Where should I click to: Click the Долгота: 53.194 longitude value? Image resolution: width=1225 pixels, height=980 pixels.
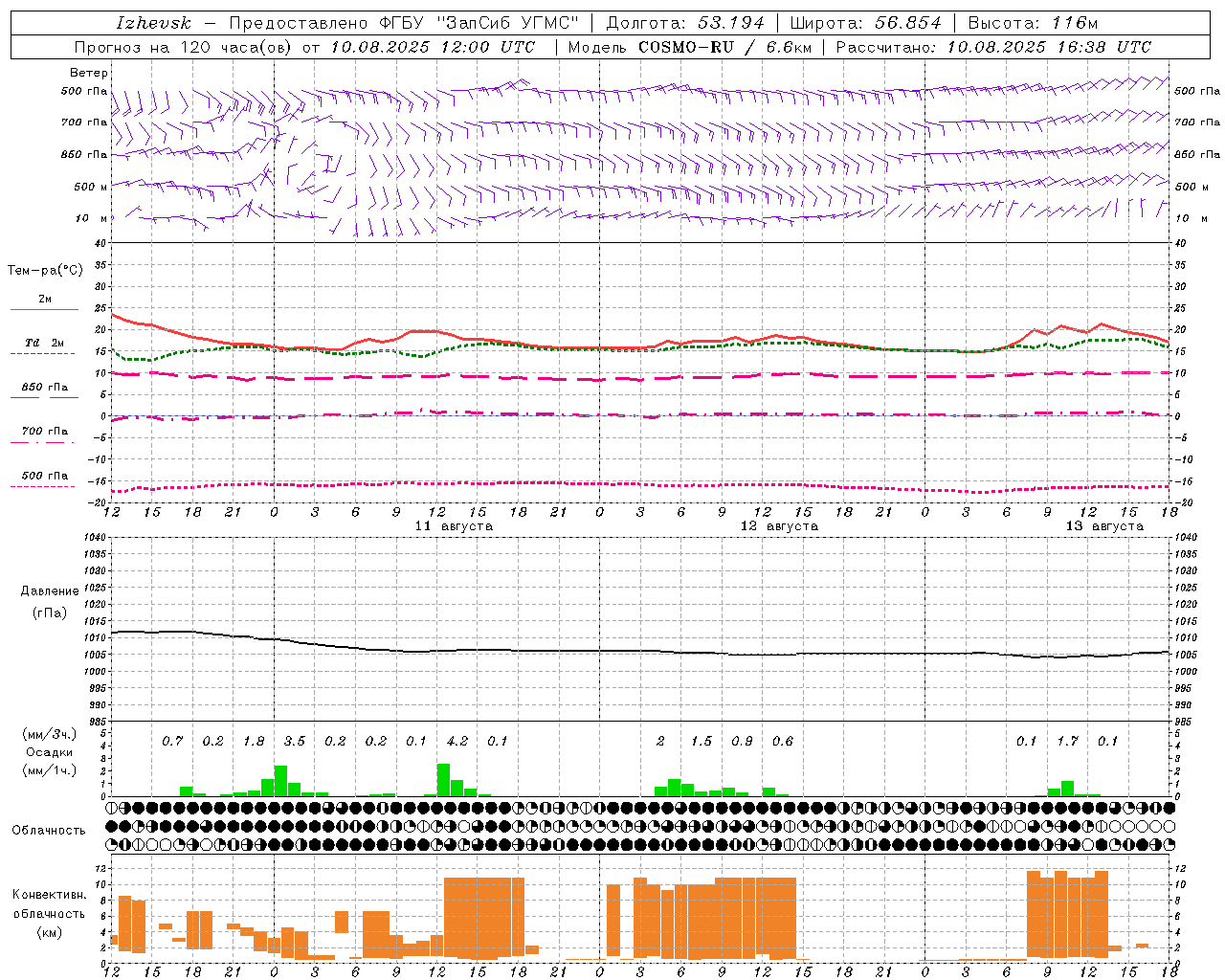(x=685, y=23)
